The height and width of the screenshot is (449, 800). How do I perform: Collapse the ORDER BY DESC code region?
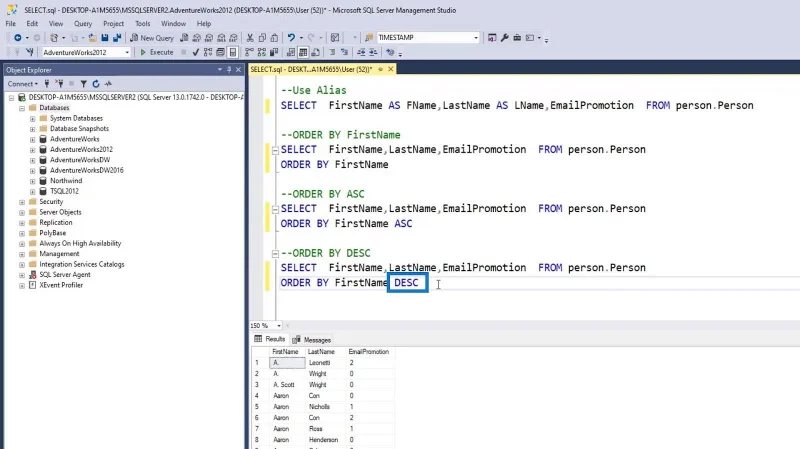[x=275, y=253]
